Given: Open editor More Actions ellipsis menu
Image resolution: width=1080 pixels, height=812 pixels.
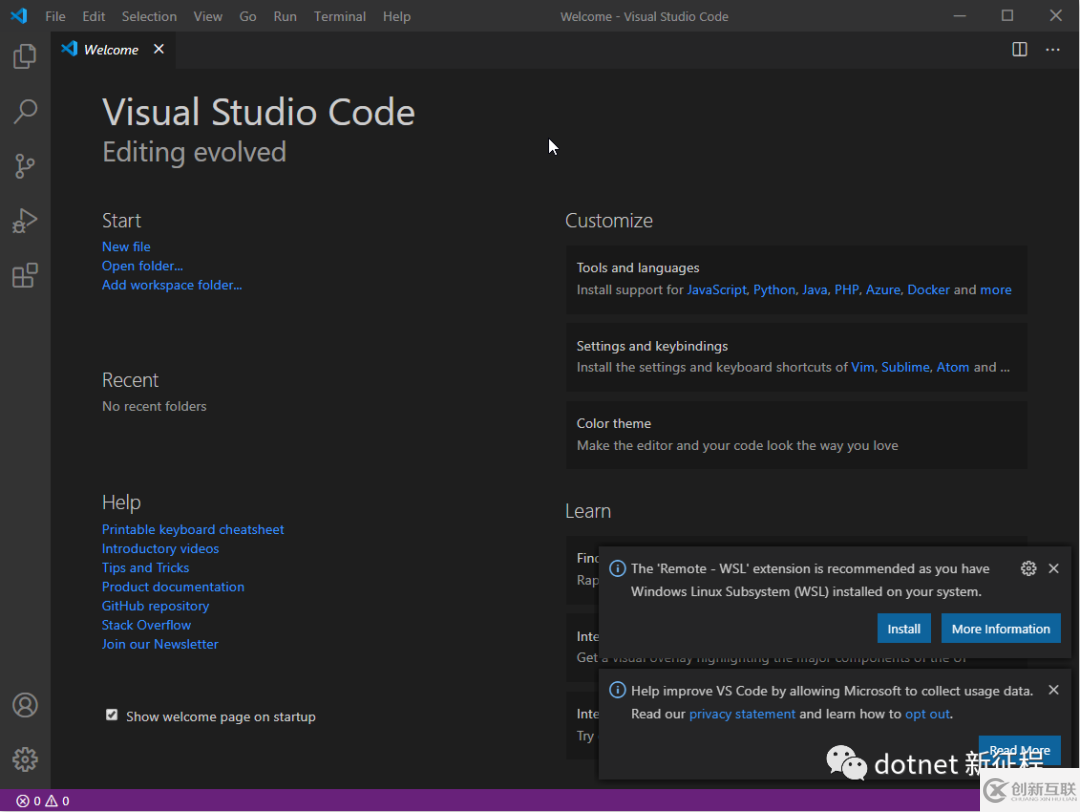Looking at the screenshot, I should [x=1053, y=49].
